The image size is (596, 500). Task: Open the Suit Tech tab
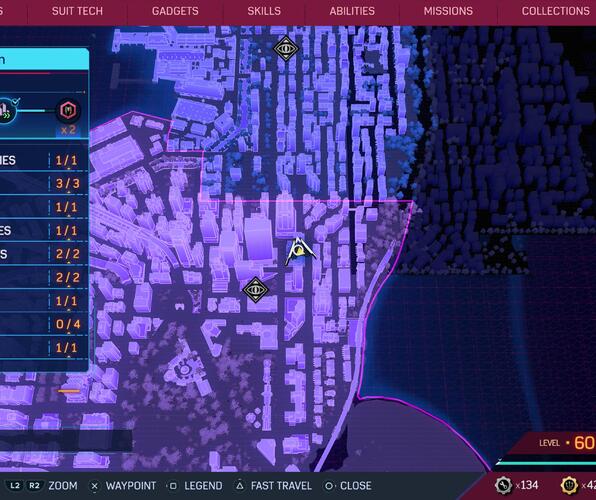tap(77, 11)
